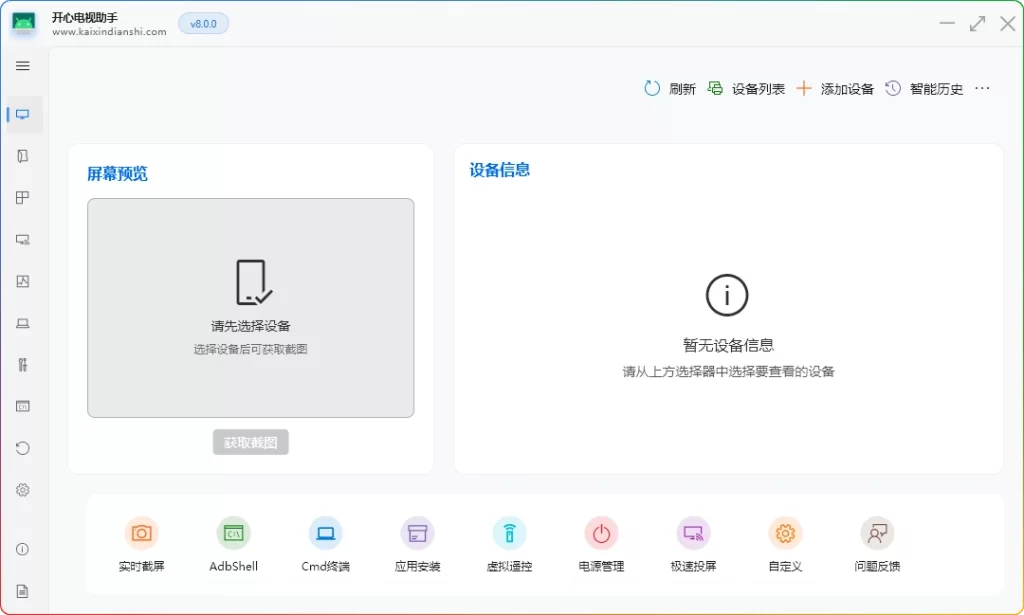Open 智能历史 smart history

(924, 89)
